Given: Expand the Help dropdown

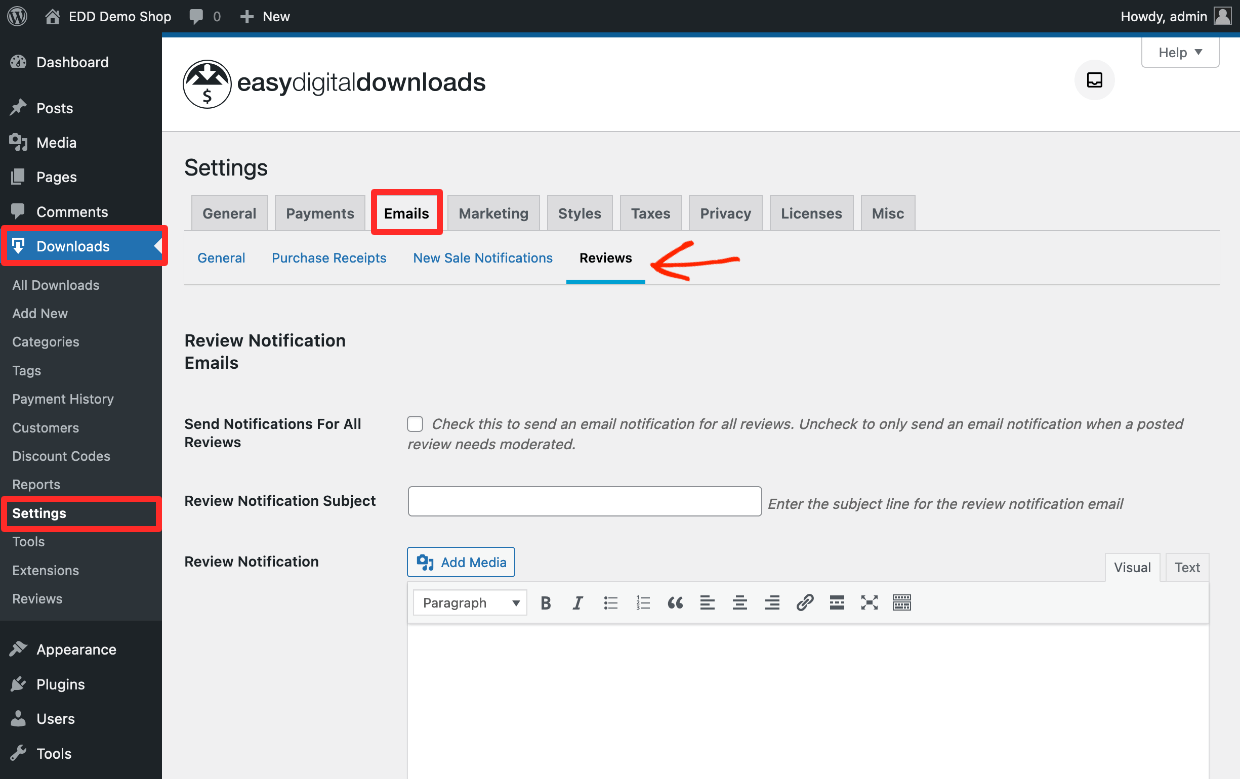Looking at the screenshot, I should click(x=1180, y=53).
